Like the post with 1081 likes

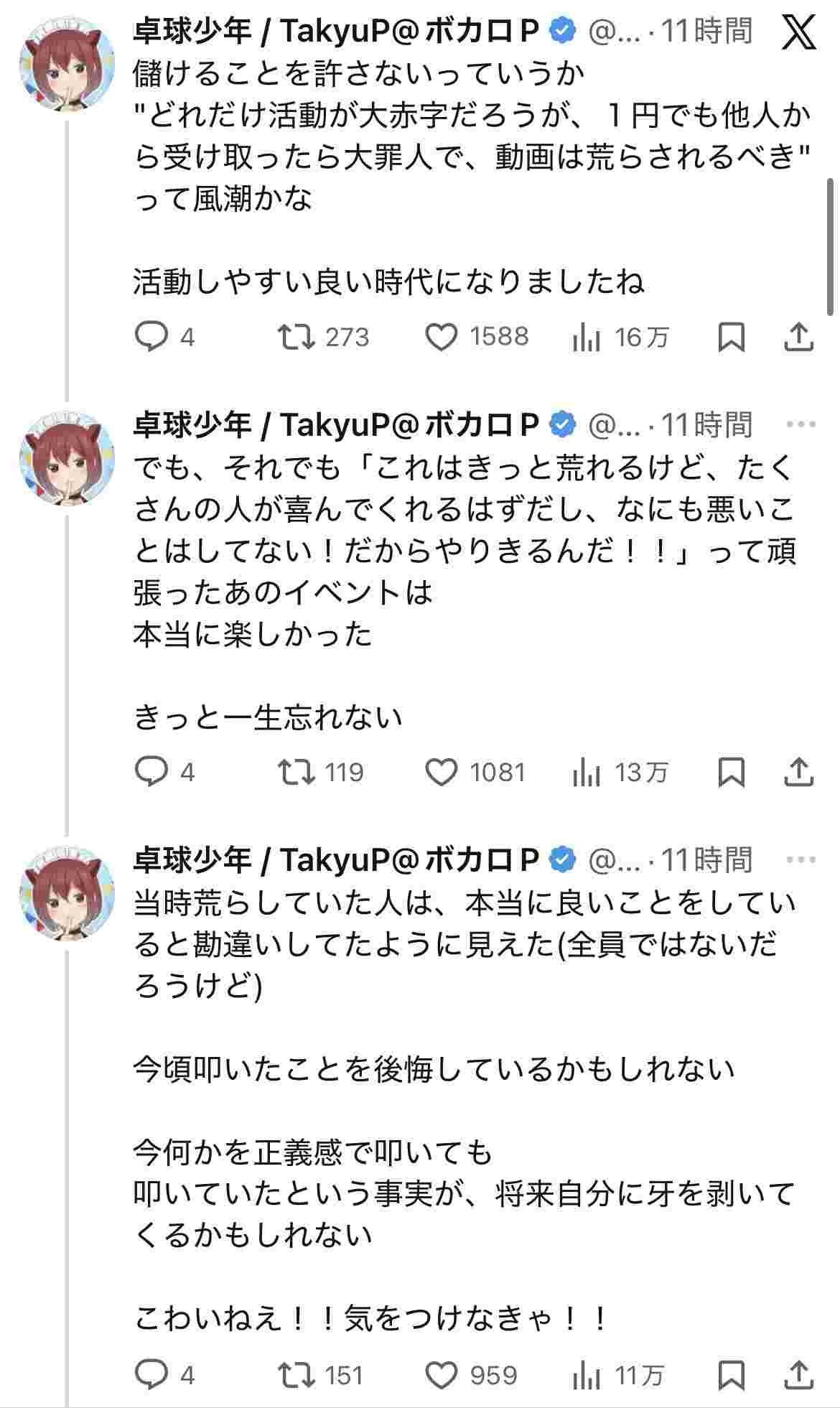[442, 772]
